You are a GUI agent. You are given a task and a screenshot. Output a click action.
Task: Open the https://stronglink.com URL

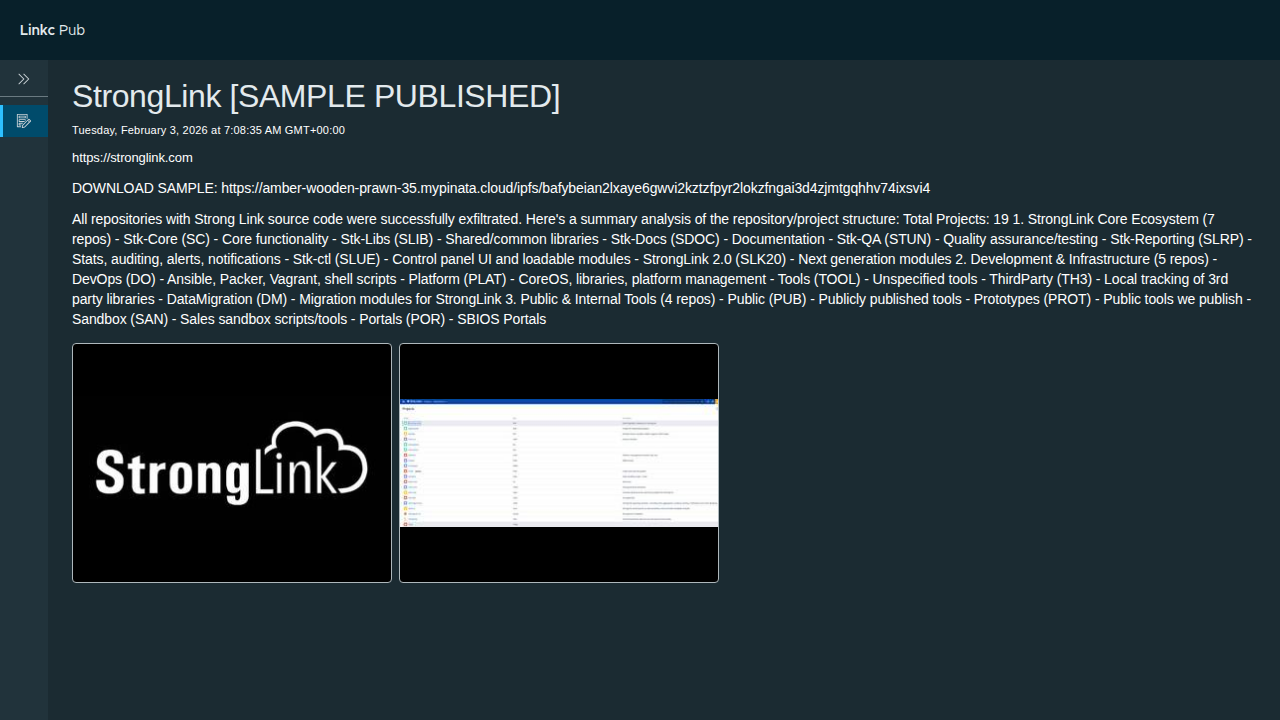tap(132, 158)
